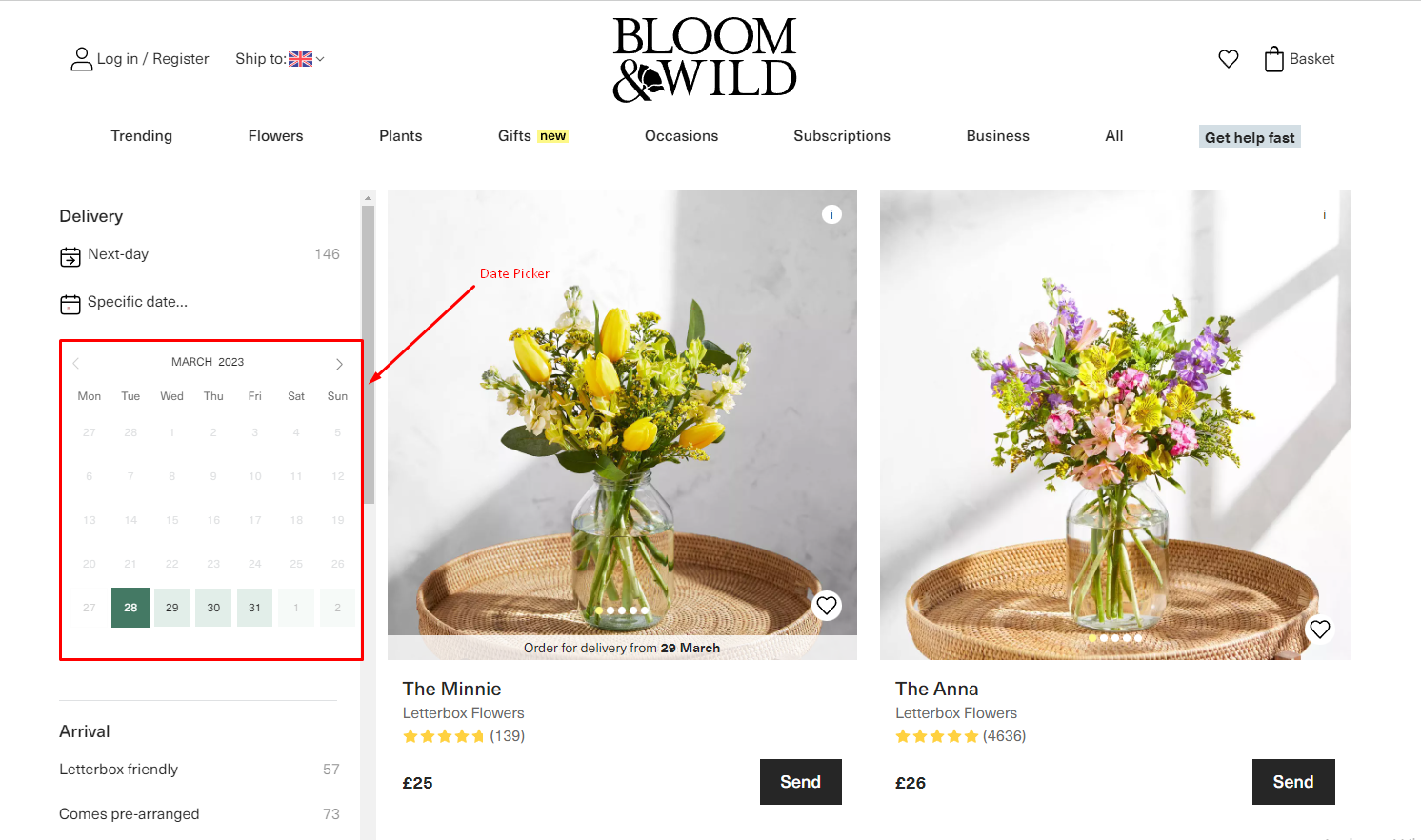Show info for The Minnie image
This screenshot has height=840, width=1421.
tap(831, 214)
